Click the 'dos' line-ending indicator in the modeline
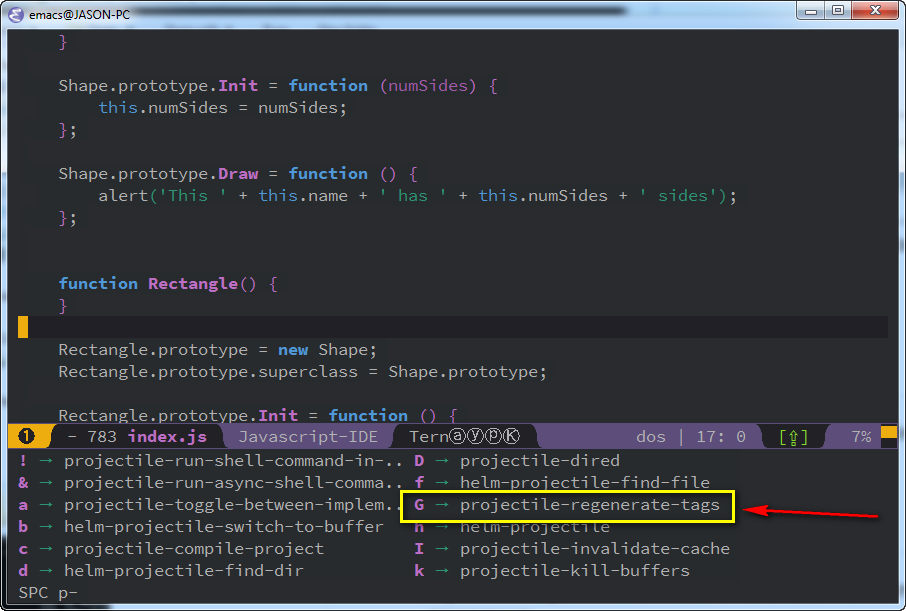The image size is (906, 611). point(651,436)
